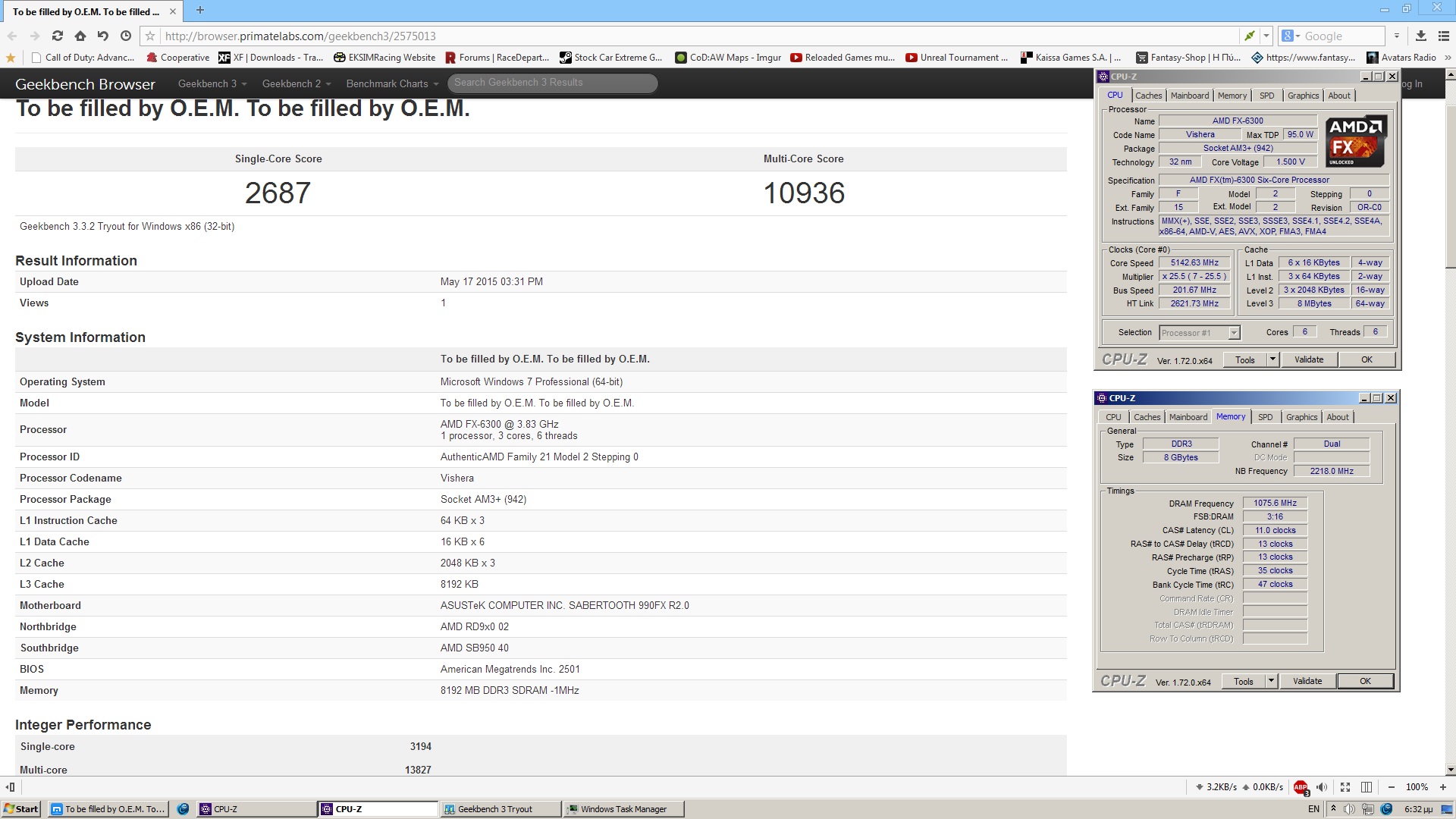
Task: Bookmark this page with the star icon
Action: tap(150, 36)
